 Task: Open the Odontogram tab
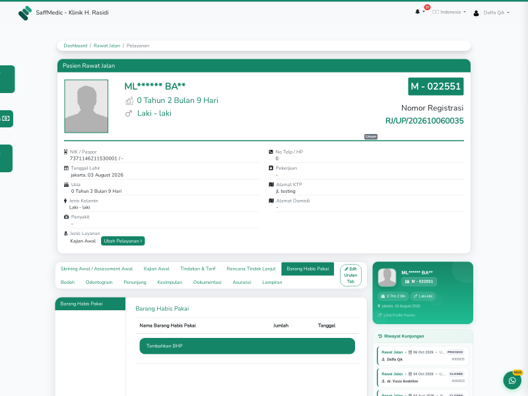point(99,282)
